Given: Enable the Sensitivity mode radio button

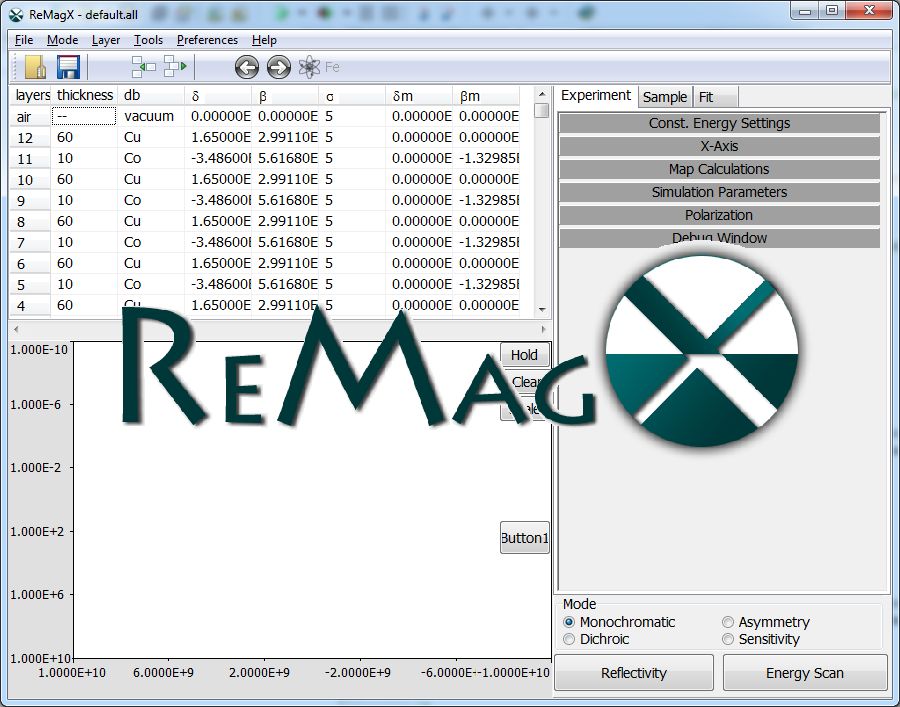Looking at the screenshot, I should [728, 639].
